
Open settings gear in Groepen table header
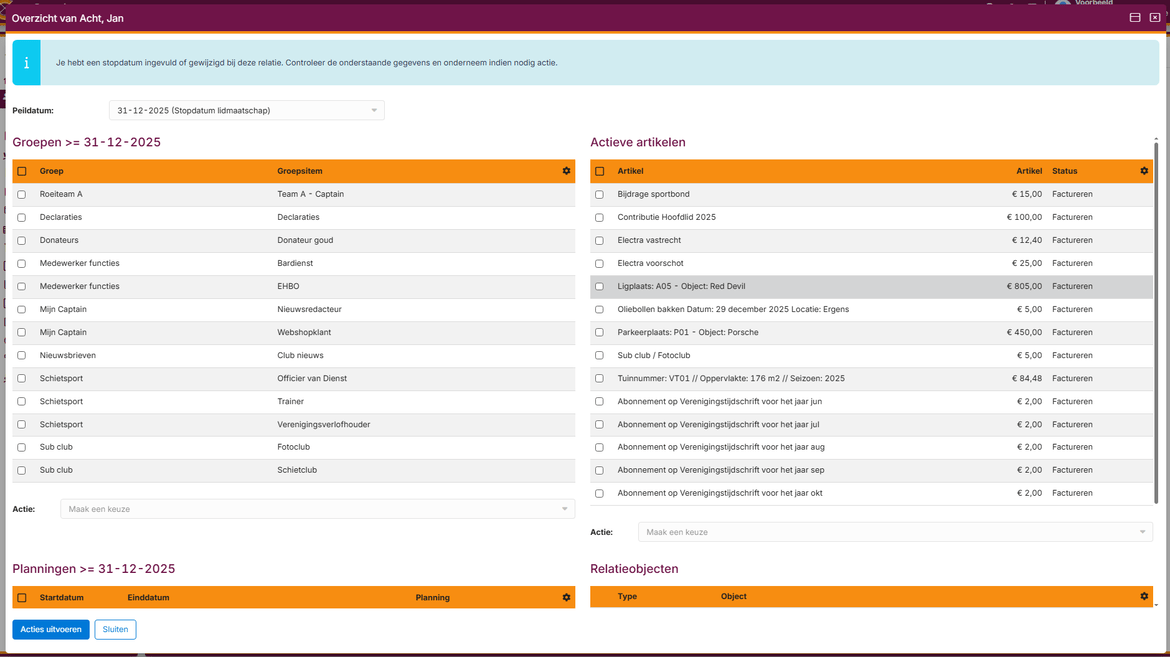566,171
